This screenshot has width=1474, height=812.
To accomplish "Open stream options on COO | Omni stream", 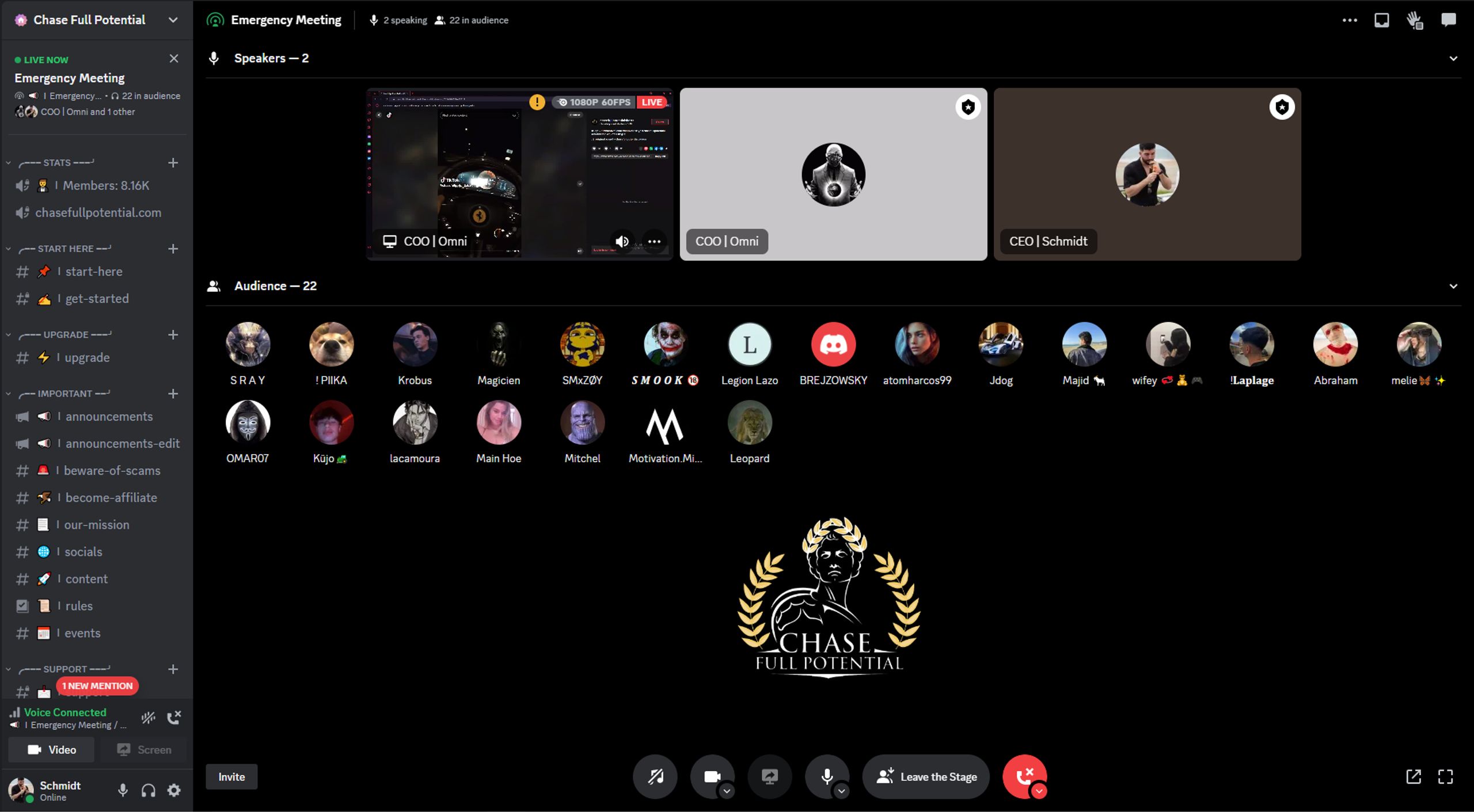I will [655, 242].
